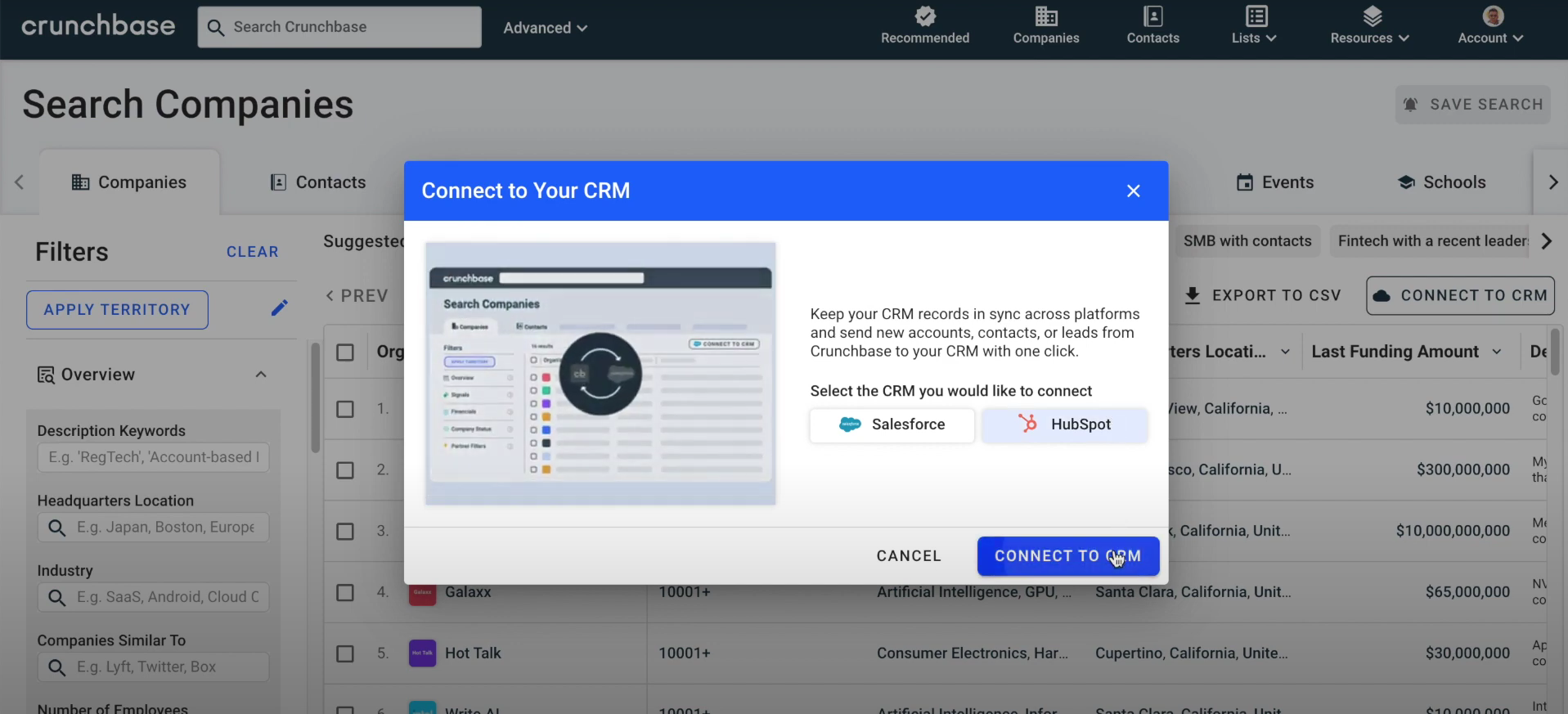Open the Lists menu
Image resolution: width=1568 pixels, height=714 pixels.
coord(1254,26)
